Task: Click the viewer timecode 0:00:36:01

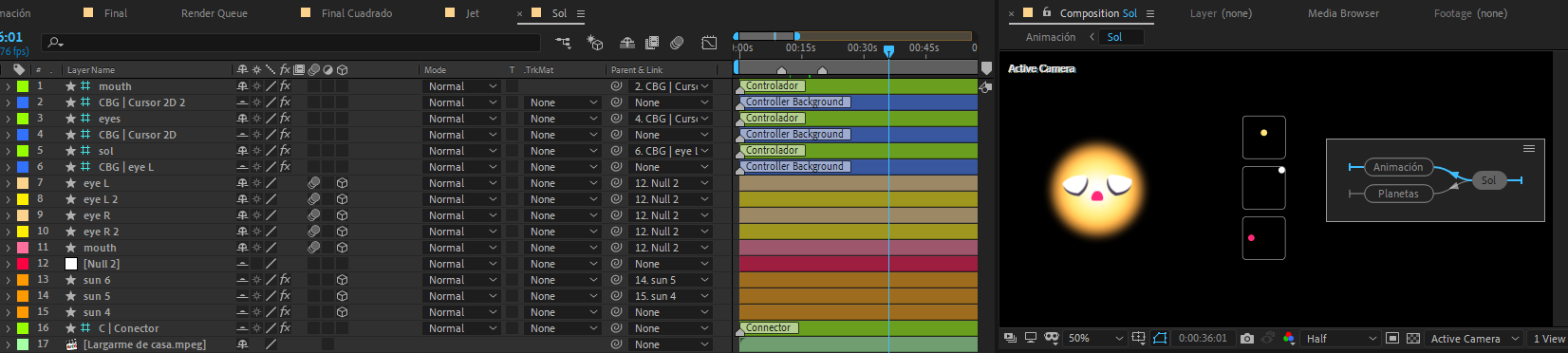Action: click(1203, 339)
